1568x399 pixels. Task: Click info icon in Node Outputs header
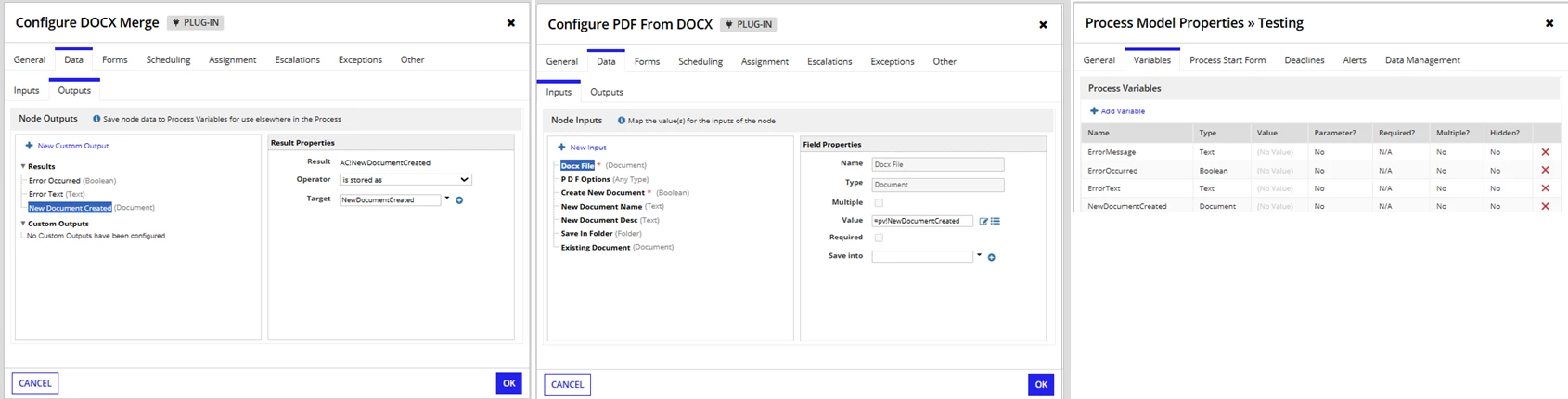[96, 119]
